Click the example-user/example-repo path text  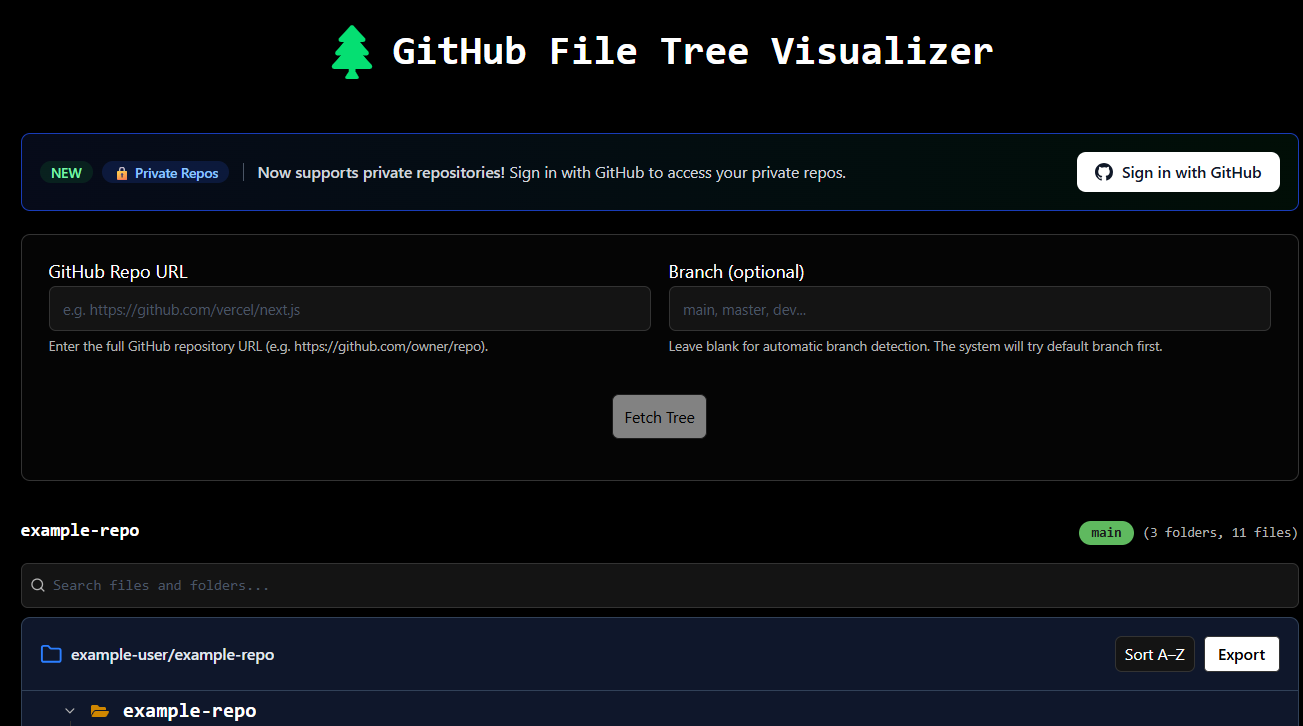click(173, 654)
